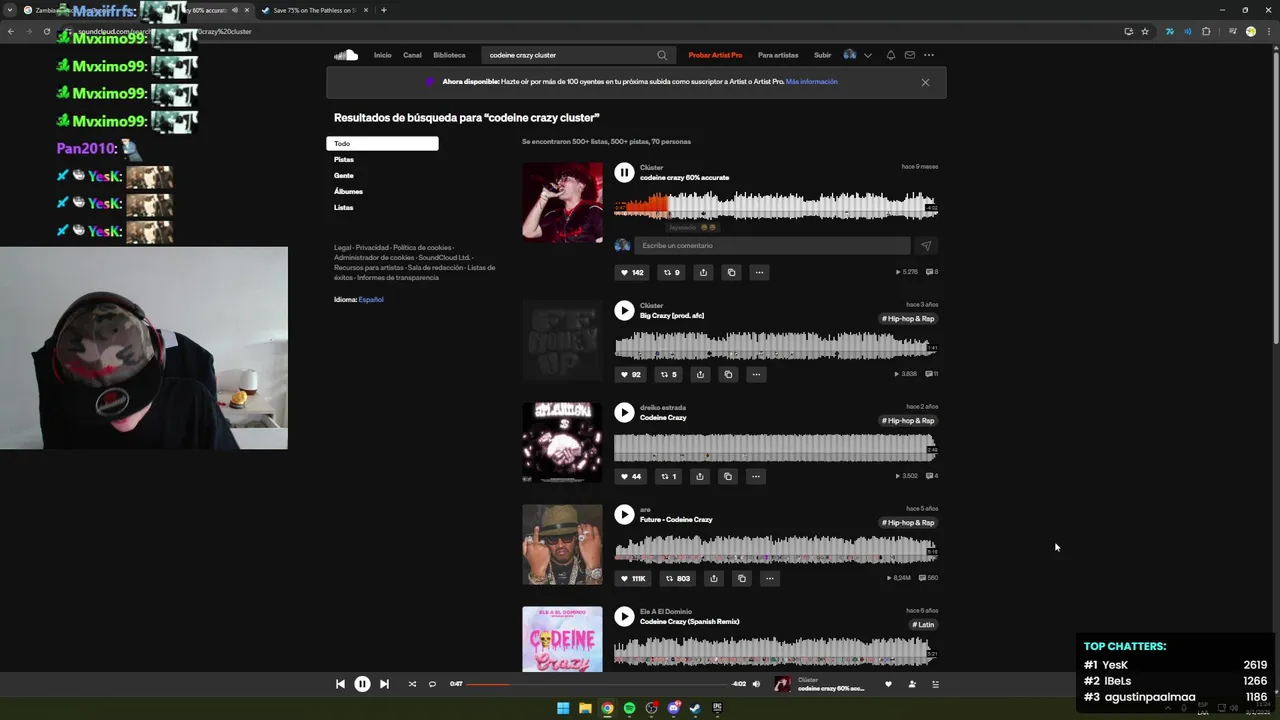This screenshot has width=1280, height=720.
Task: Seek on the bottom player progress bar
Action: pyautogui.click(x=598, y=684)
